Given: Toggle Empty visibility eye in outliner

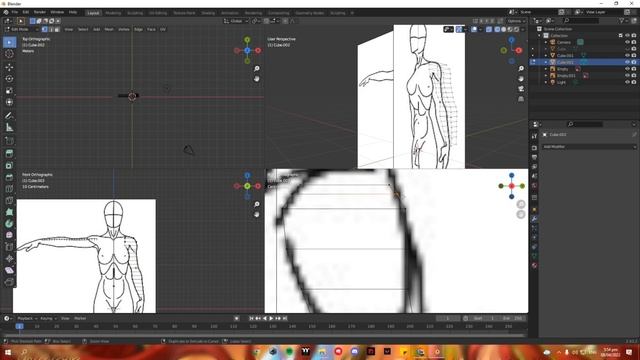Looking at the screenshot, I should click(627, 69).
